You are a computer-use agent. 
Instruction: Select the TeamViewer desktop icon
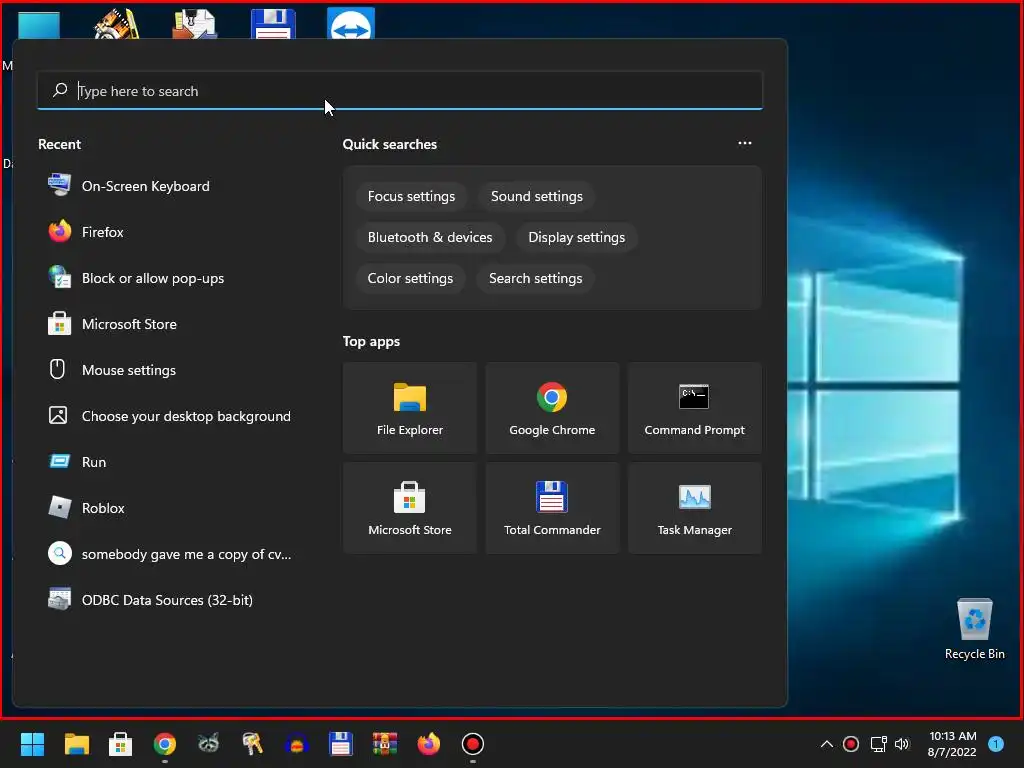351,23
